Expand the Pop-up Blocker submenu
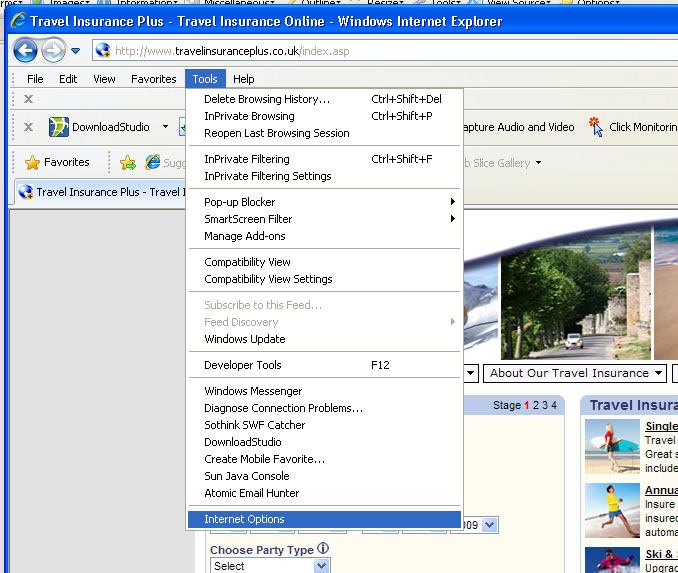The image size is (678, 573). click(x=324, y=202)
